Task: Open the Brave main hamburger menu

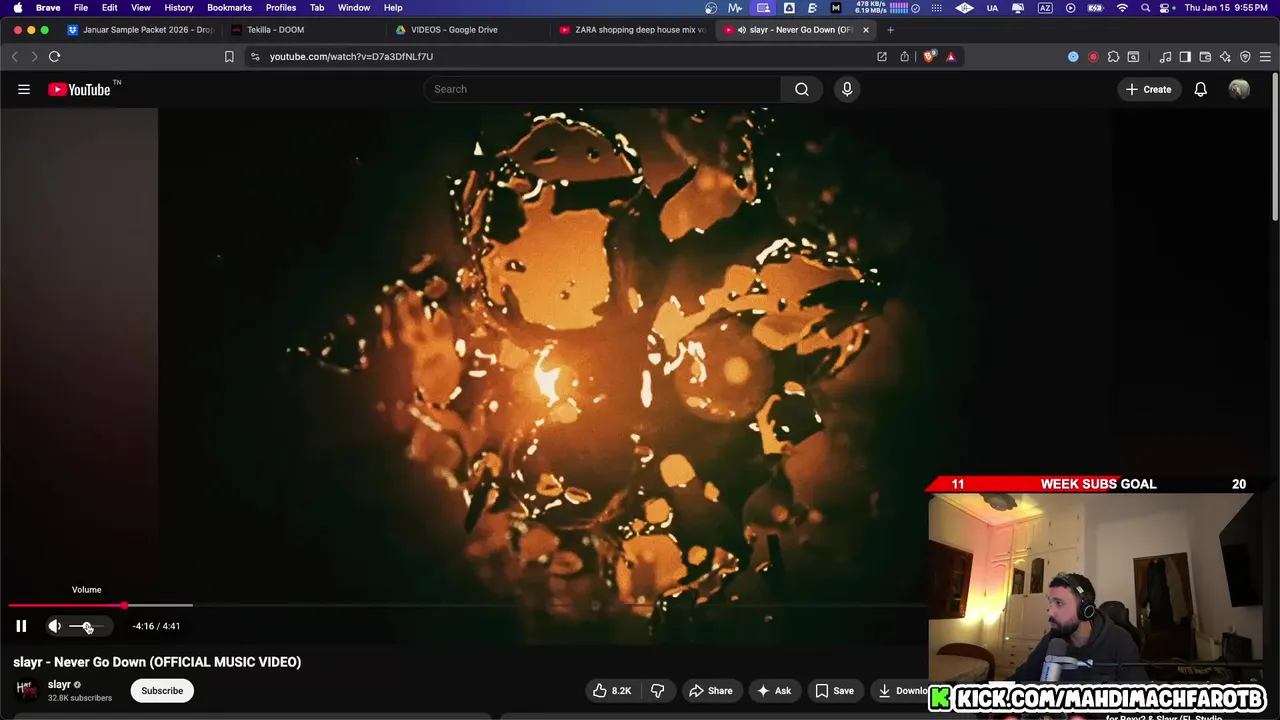Action: pos(1265,57)
